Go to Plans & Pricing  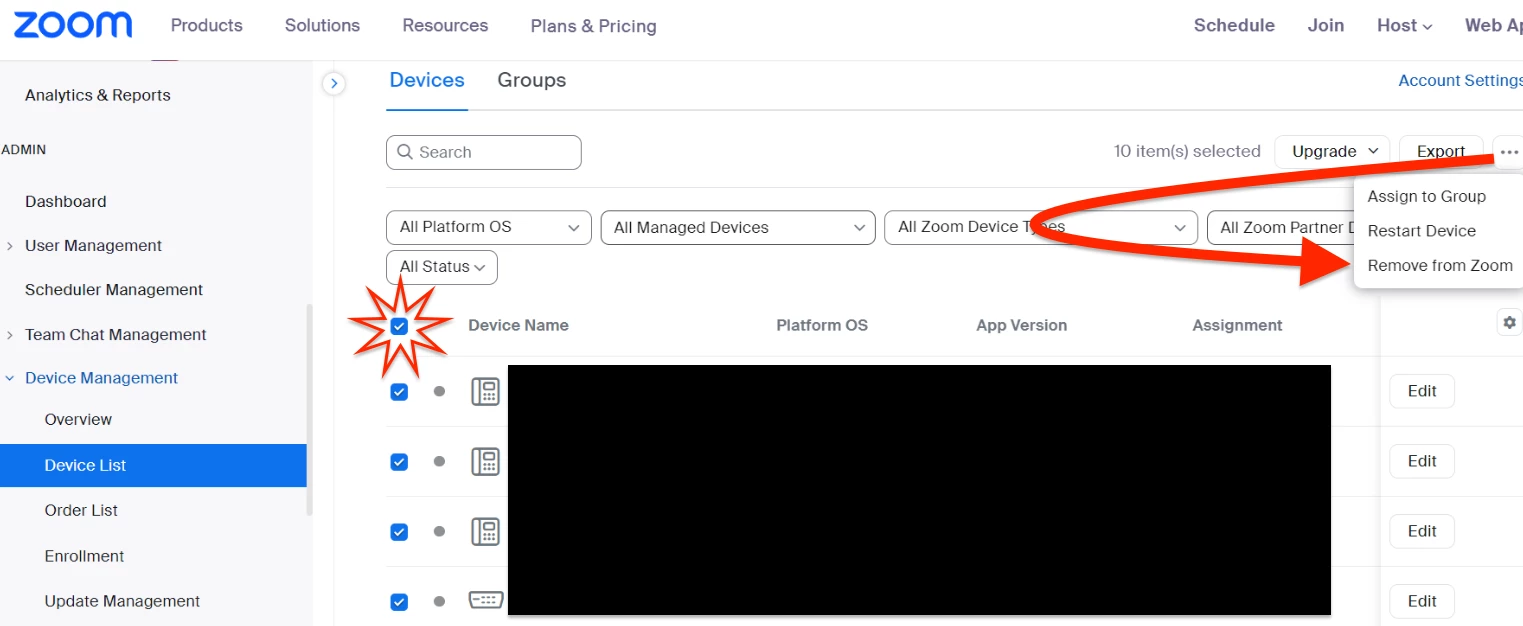pyautogui.click(x=594, y=26)
